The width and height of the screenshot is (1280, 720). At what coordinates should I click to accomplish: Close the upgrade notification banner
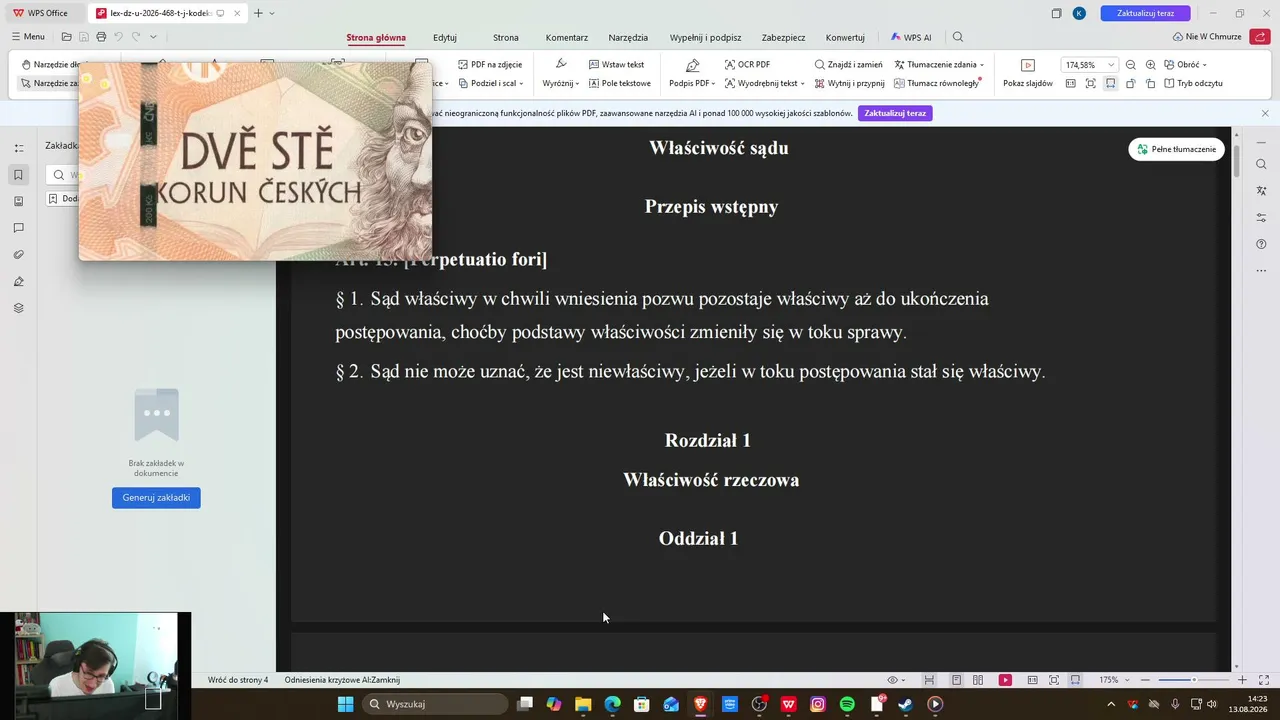[1265, 113]
